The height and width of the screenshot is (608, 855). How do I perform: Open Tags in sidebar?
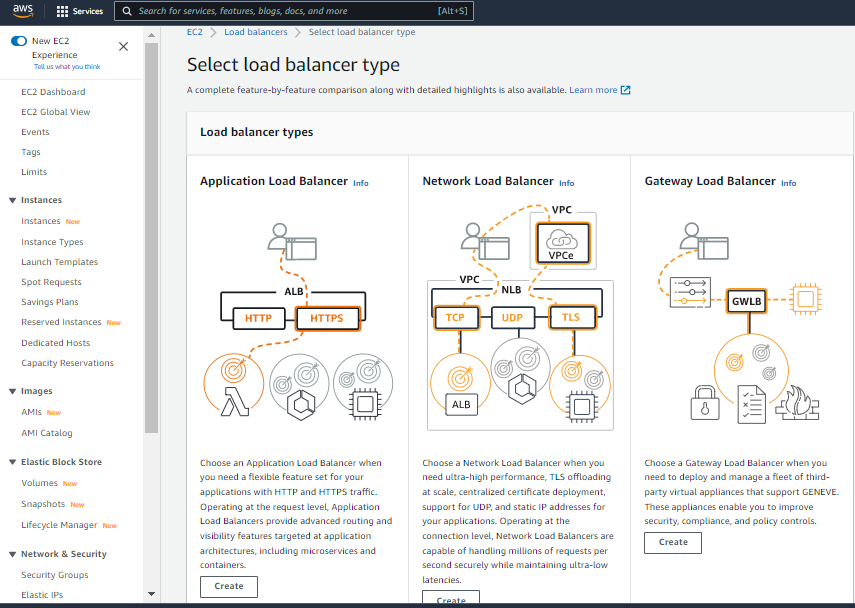[31, 152]
